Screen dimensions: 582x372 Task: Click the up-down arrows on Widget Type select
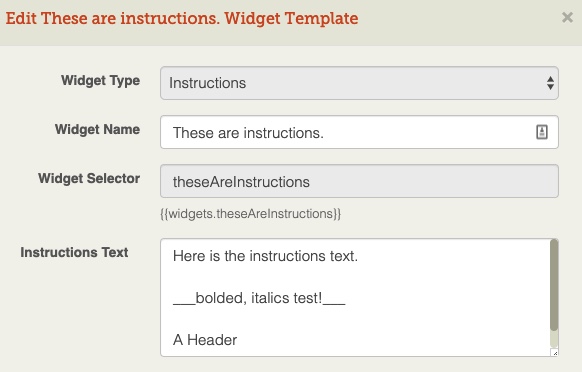tap(550, 83)
